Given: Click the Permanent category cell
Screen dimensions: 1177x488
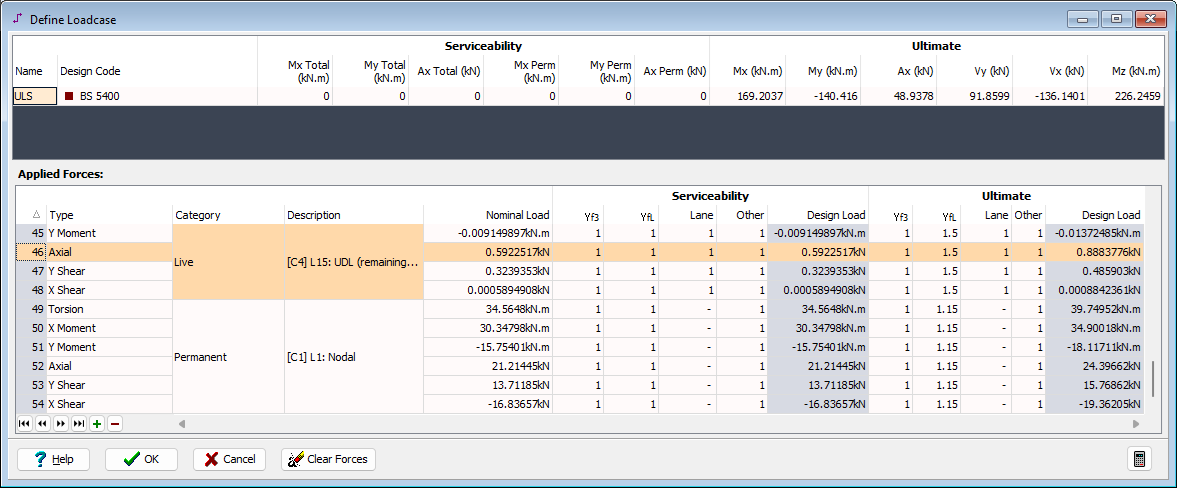Looking at the screenshot, I should [228, 357].
